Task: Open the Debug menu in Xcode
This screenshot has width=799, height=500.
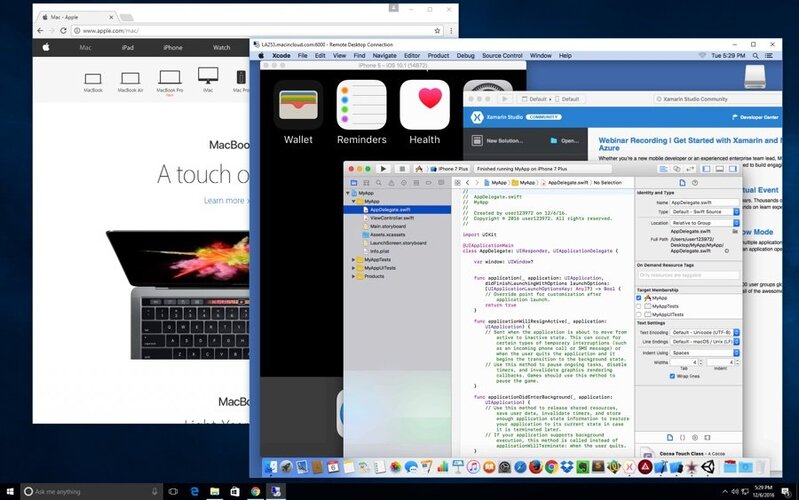Action: click(465, 56)
